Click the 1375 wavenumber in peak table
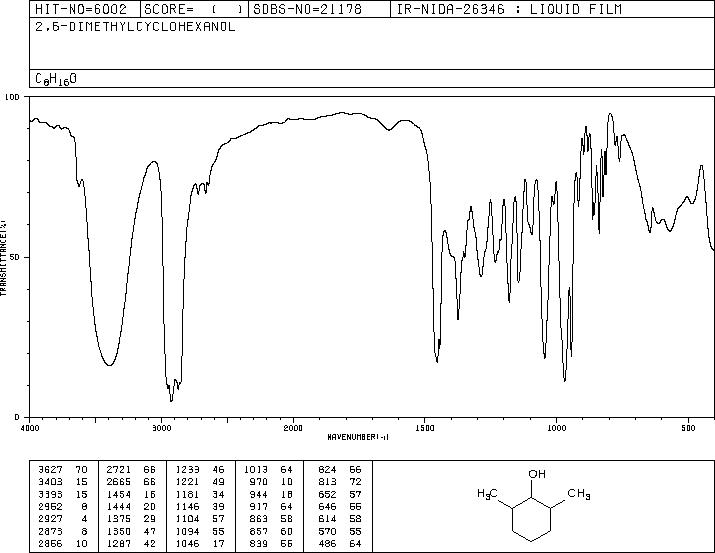The width and height of the screenshot is (715, 553). pos(119,519)
